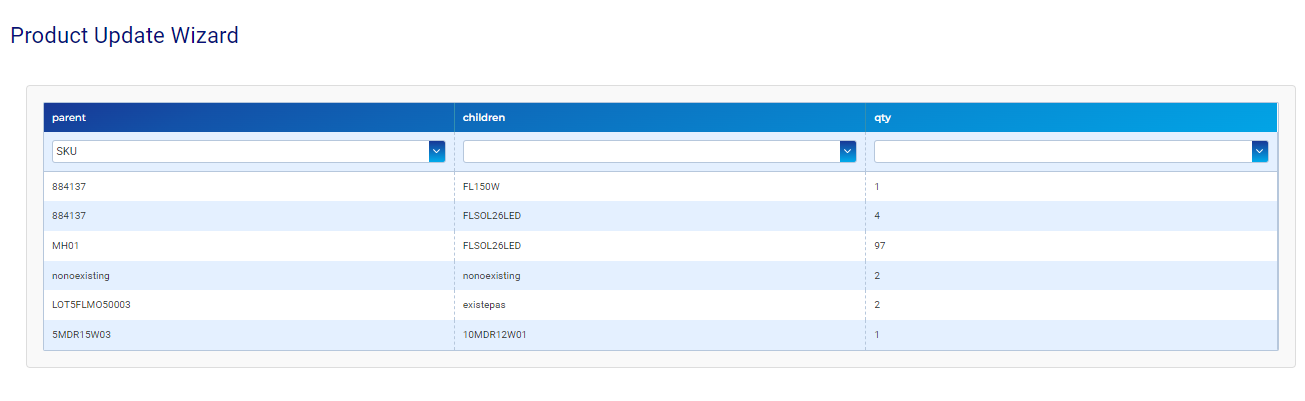1305x401 pixels.
Task: Select nonoexisting in the parent column
Action: [x=81, y=275]
